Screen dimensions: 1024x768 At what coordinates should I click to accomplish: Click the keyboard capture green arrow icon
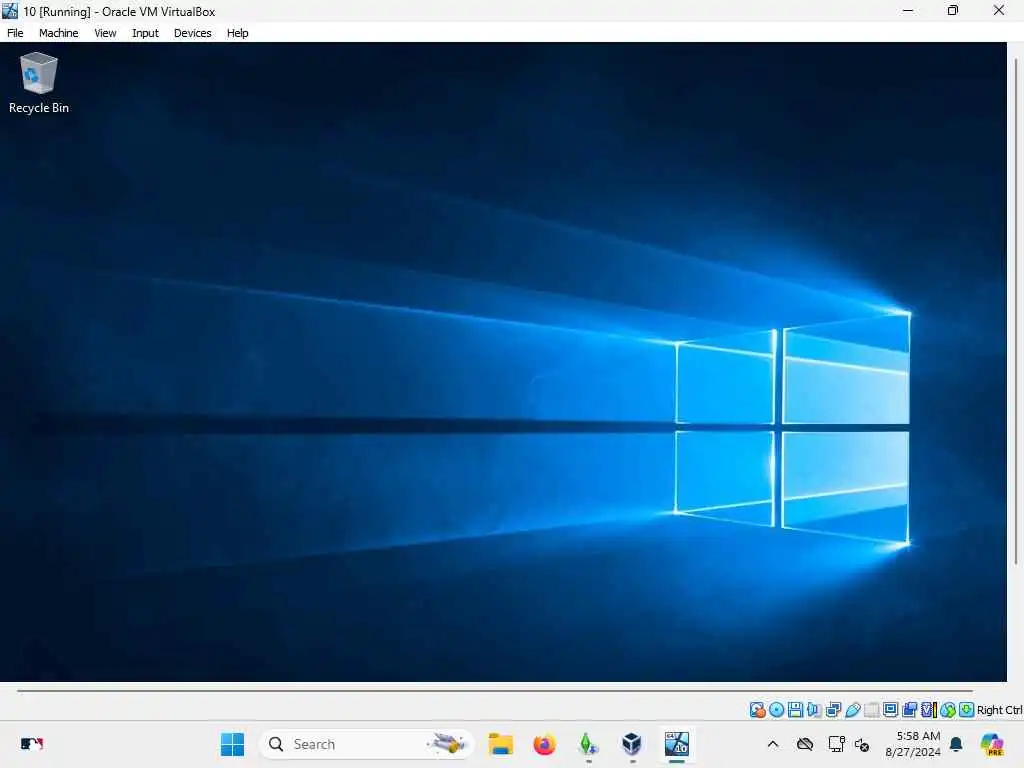pos(967,710)
